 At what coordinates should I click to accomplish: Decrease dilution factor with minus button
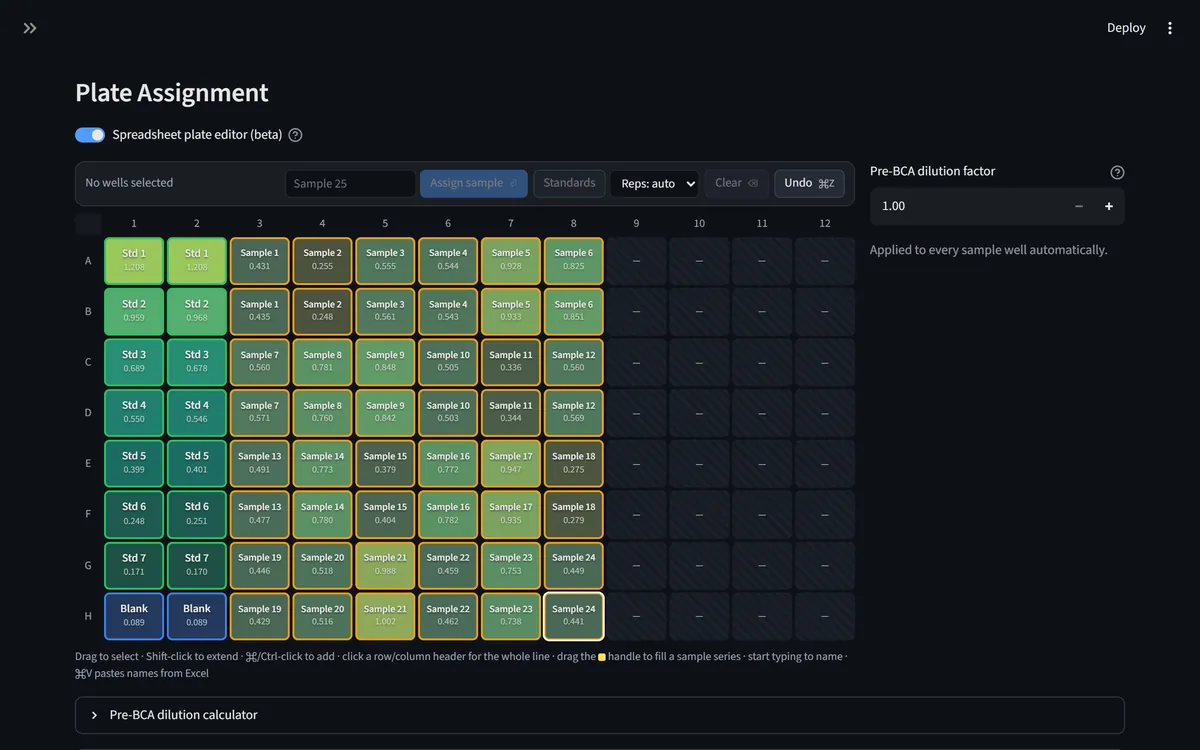[x=1079, y=206]
